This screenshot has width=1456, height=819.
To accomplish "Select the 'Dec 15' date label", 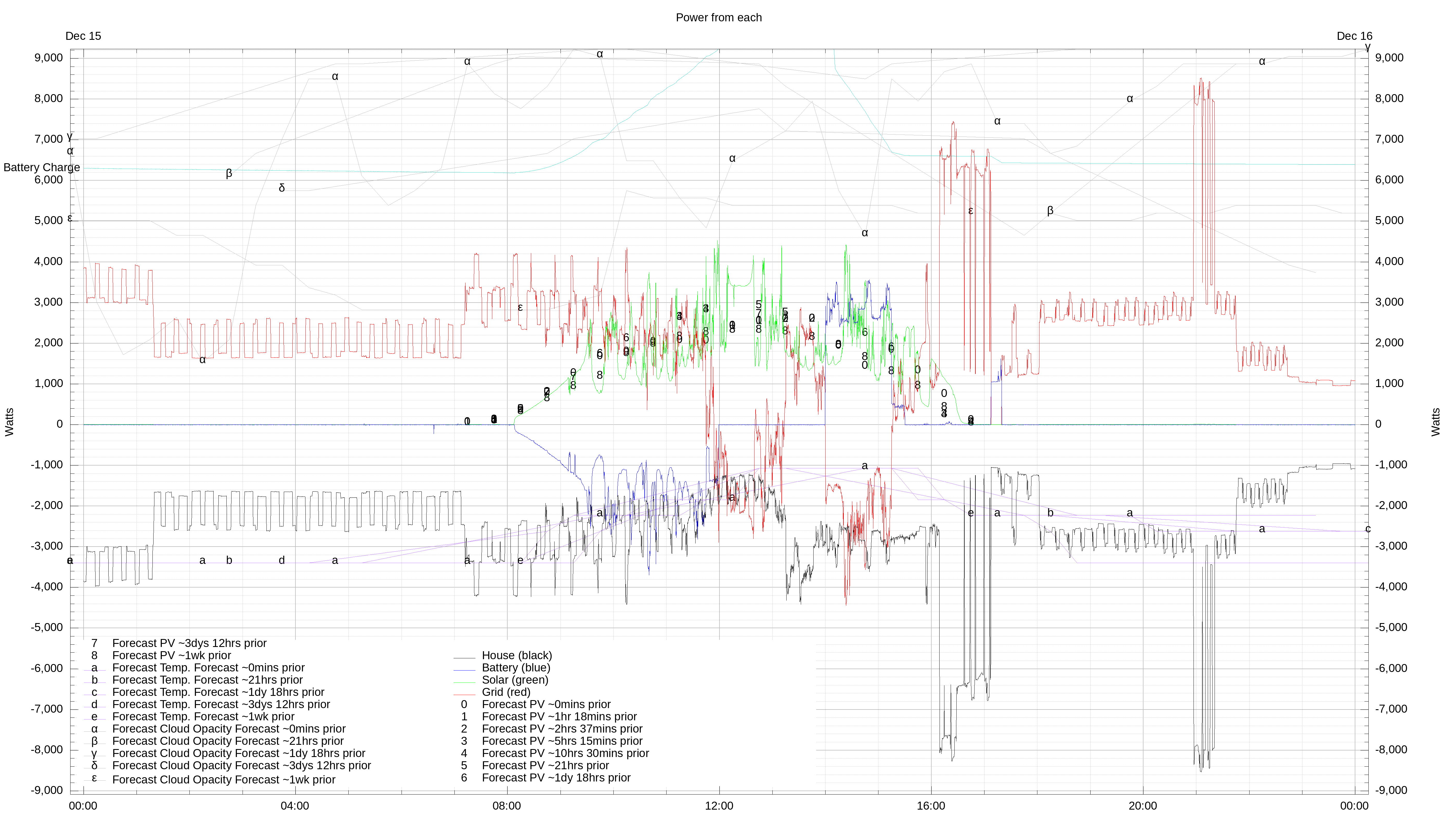I will point(83,36).
